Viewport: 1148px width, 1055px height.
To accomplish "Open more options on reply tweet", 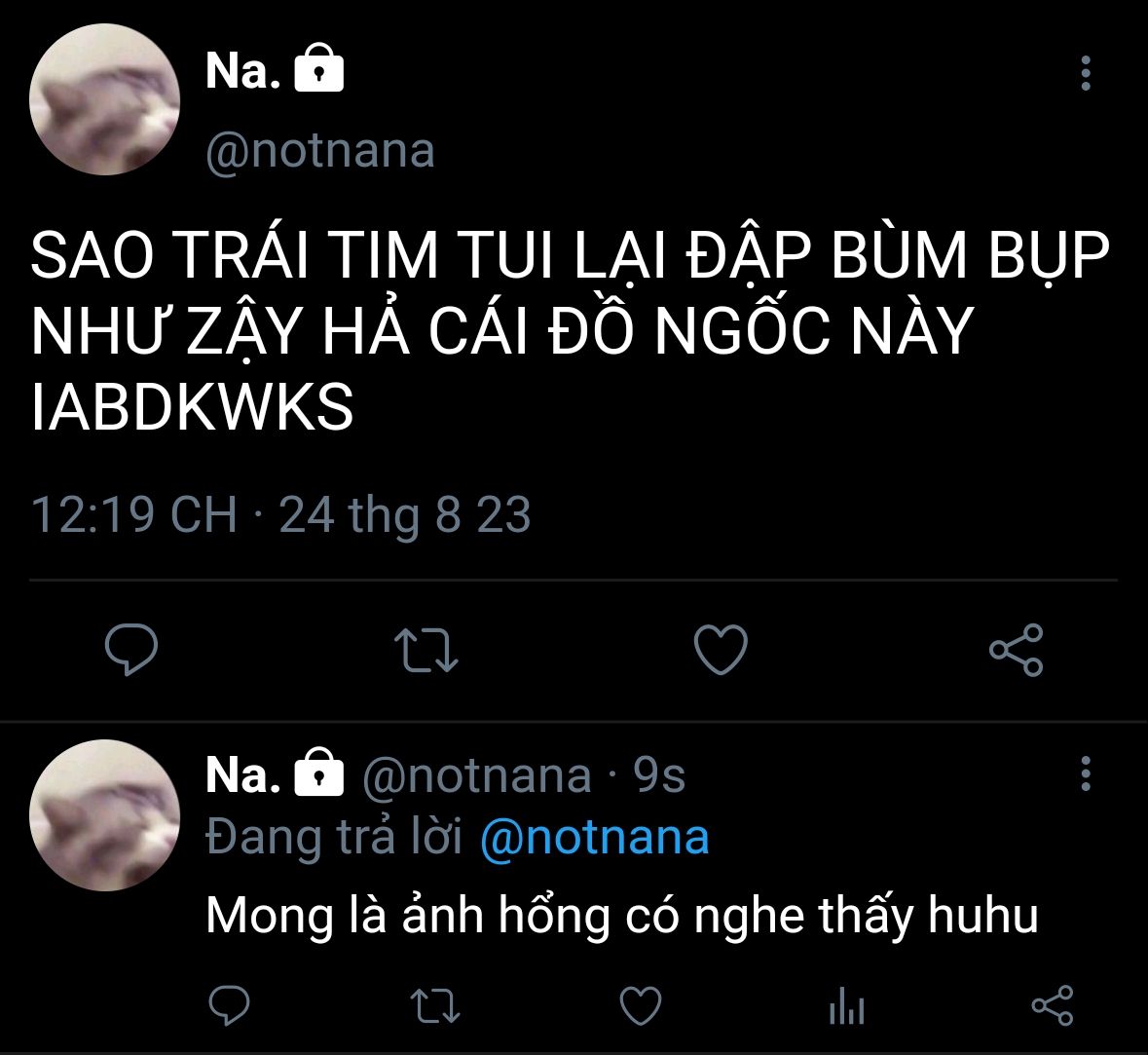I will click(1086, 774).
